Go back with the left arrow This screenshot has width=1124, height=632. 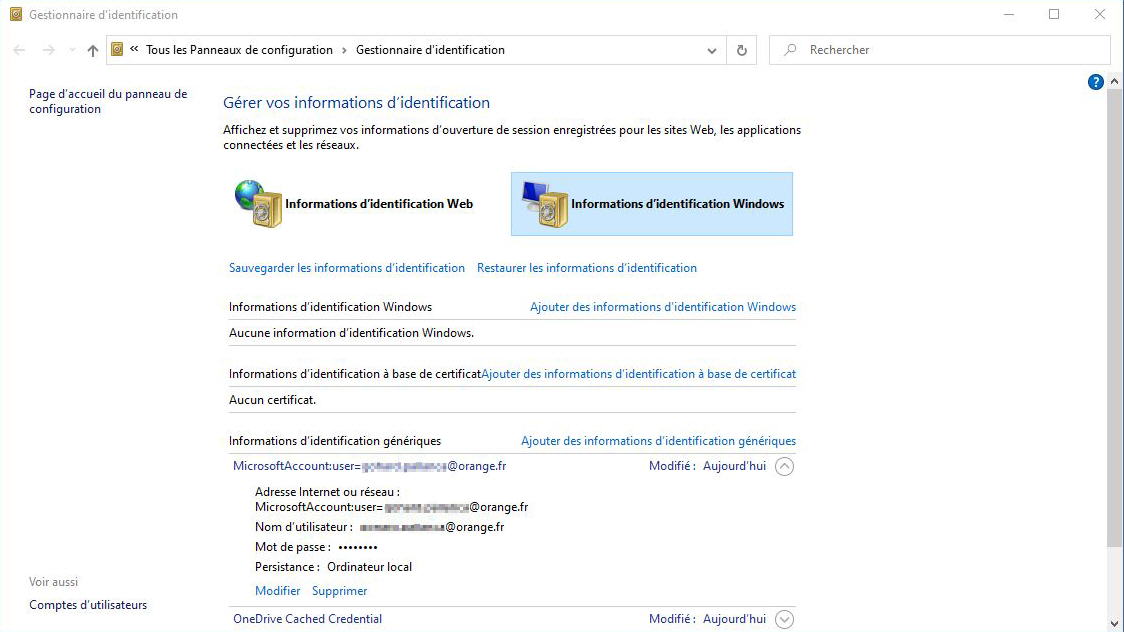click(19, 50)
